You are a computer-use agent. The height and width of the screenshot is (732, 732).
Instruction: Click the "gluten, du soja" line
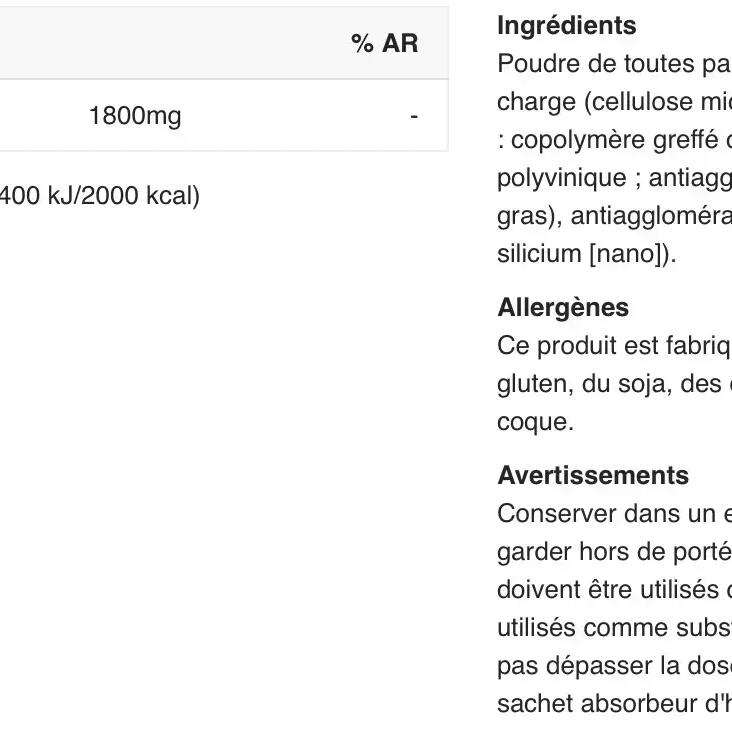(x=614, y=384)
